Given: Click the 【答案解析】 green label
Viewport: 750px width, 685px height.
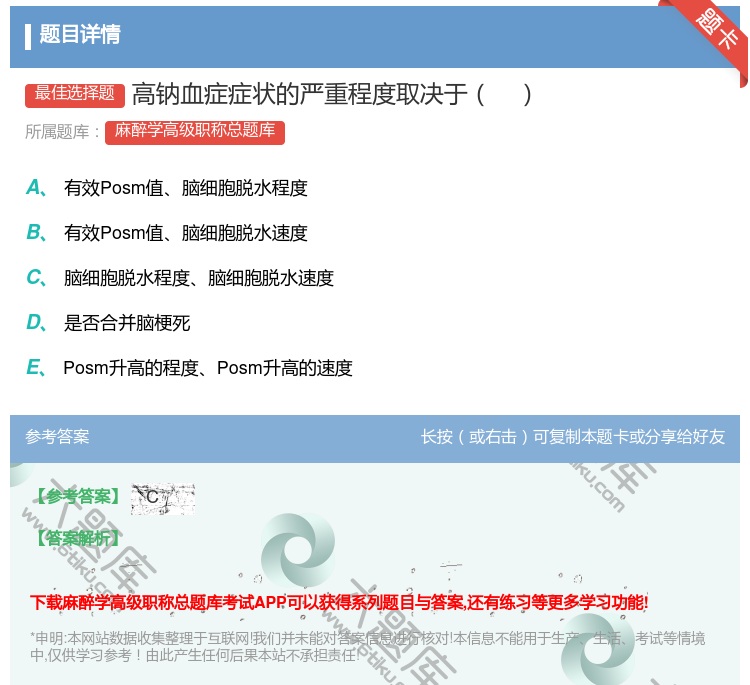Looking at the screenshot, I should [x=78, y=539].
